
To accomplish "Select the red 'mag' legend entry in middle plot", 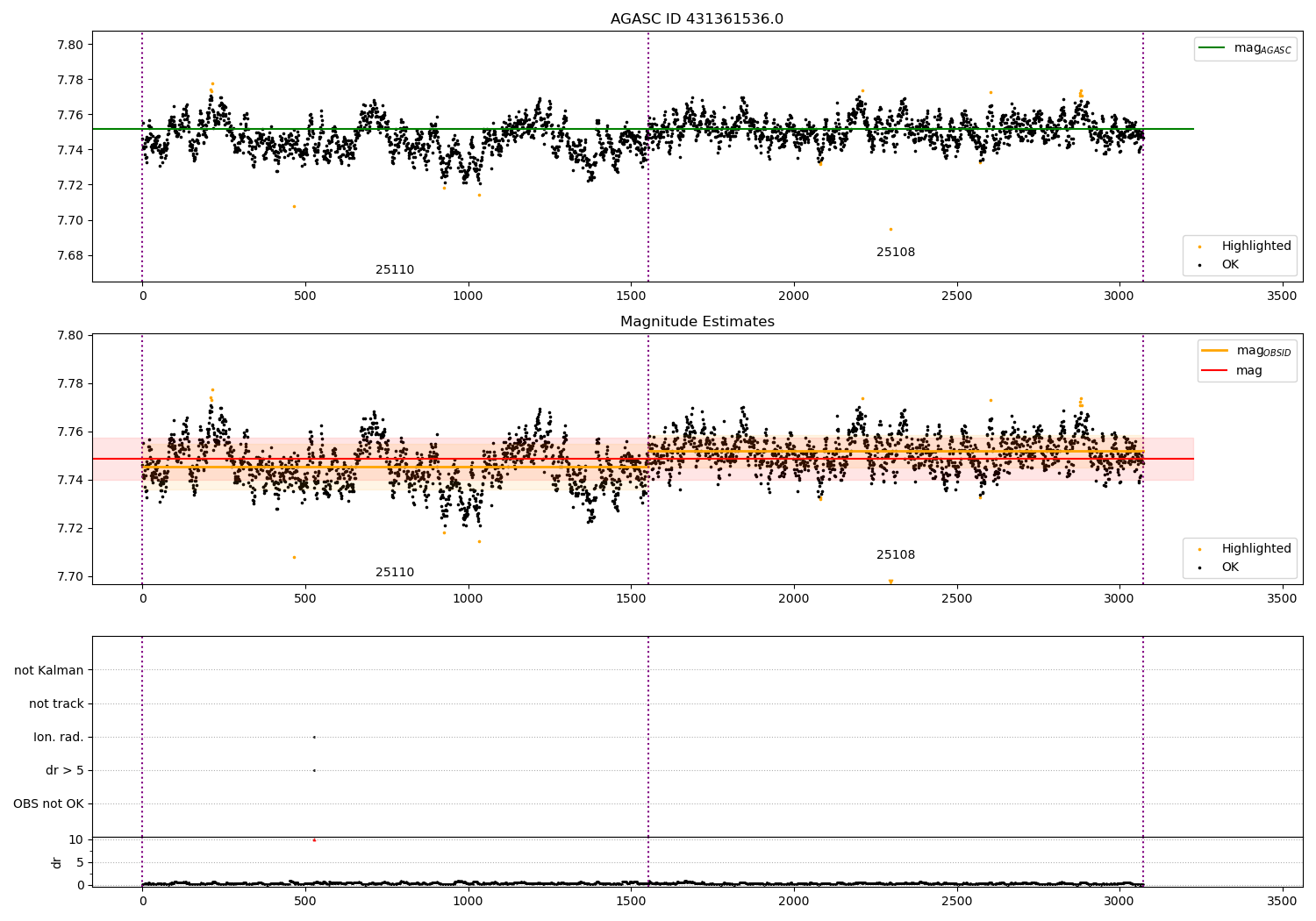I will click(1232, 371).
